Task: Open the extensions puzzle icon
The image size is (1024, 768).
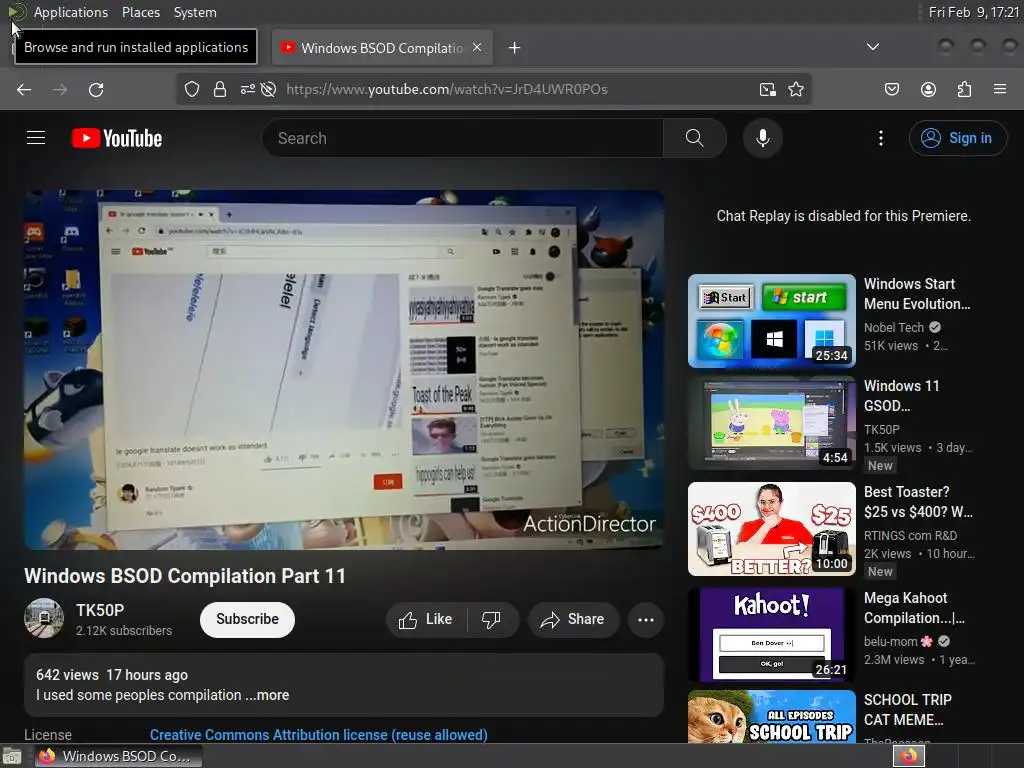Action: [x=964, y=89]
